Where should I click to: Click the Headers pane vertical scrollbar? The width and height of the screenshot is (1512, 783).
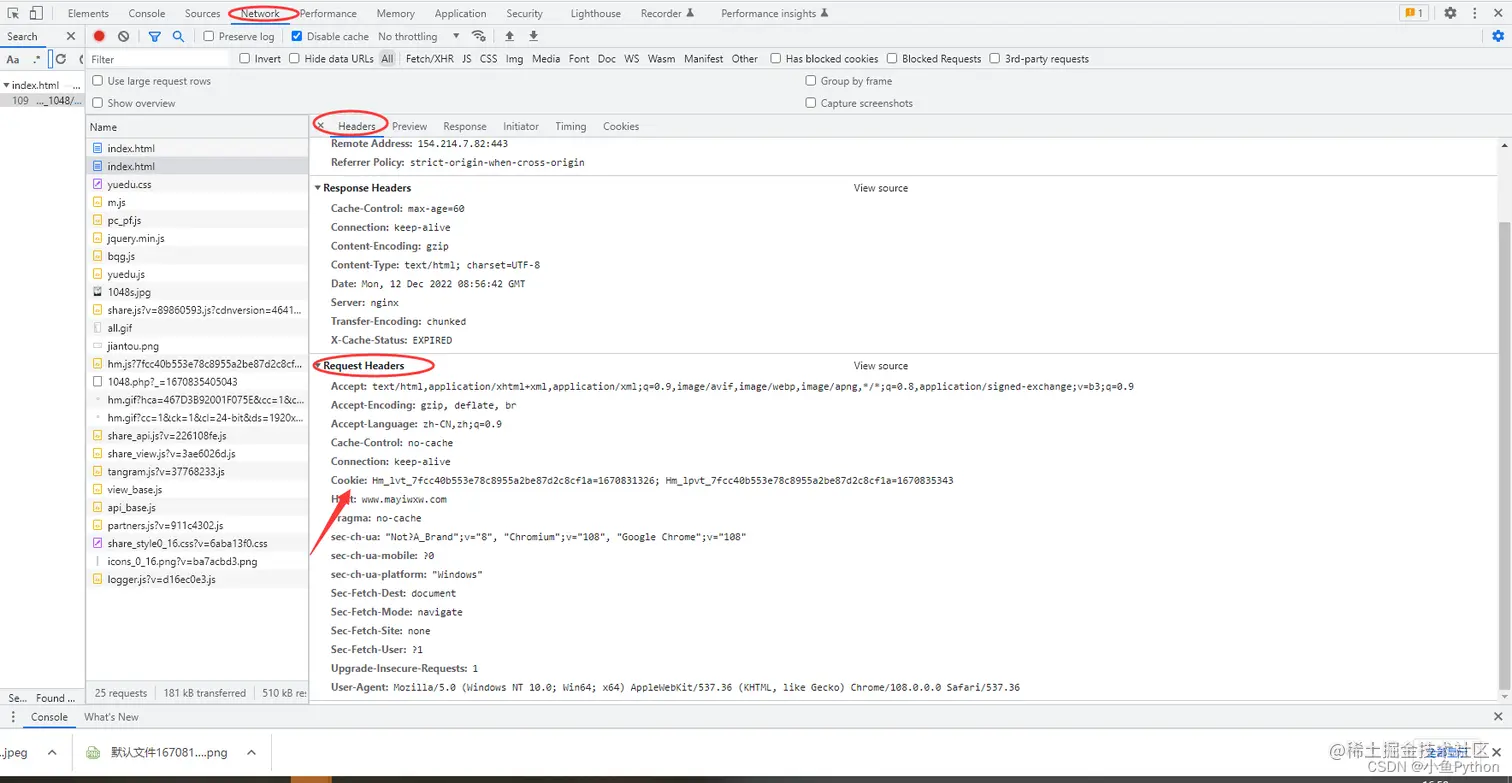tap(1505, 455)
